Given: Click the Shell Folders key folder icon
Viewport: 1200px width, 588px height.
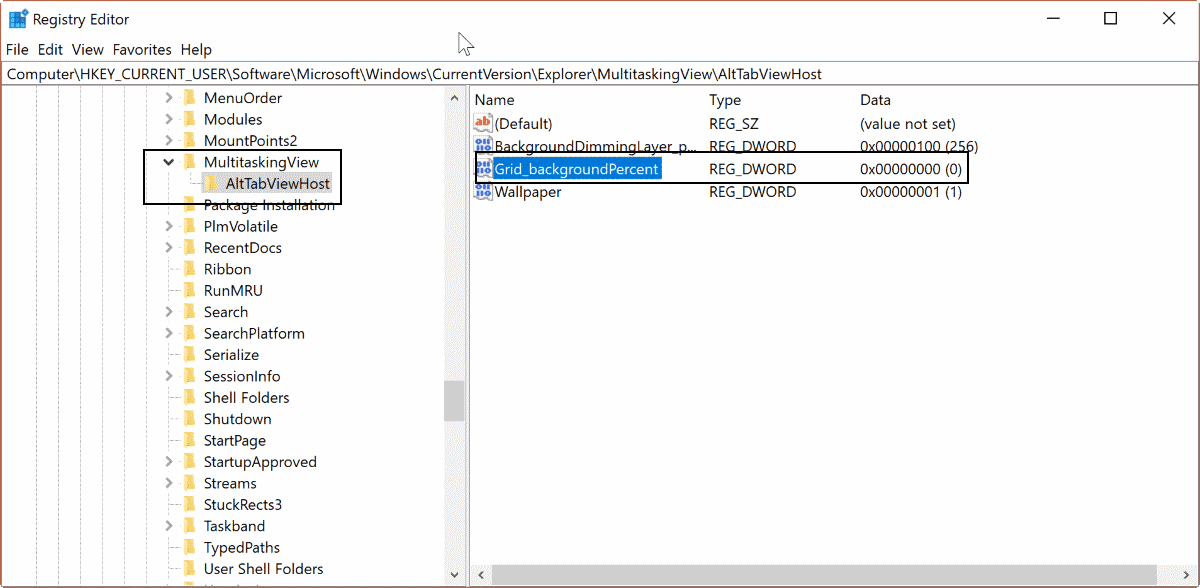Looking at the screenshot, I should [x=189, y=398].
